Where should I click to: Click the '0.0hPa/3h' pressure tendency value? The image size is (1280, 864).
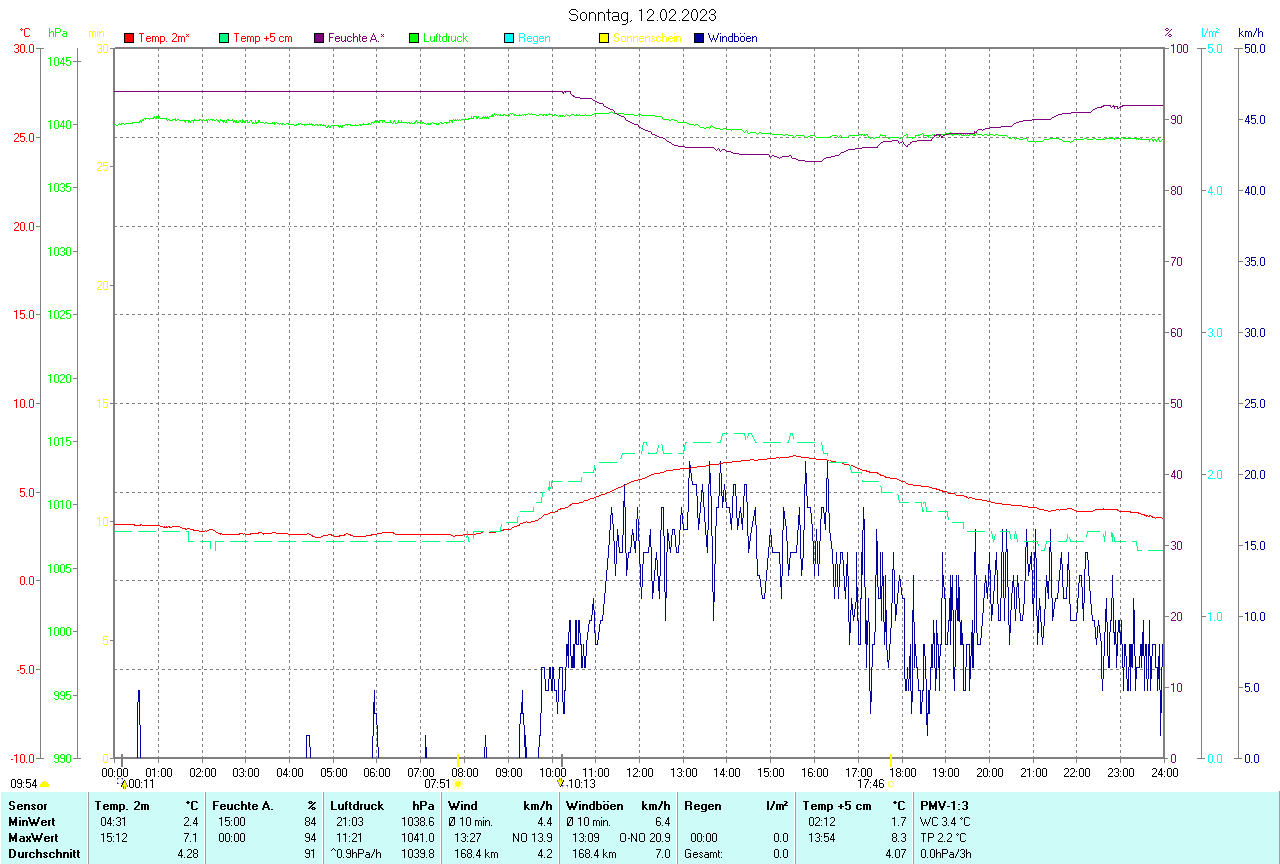946,854
